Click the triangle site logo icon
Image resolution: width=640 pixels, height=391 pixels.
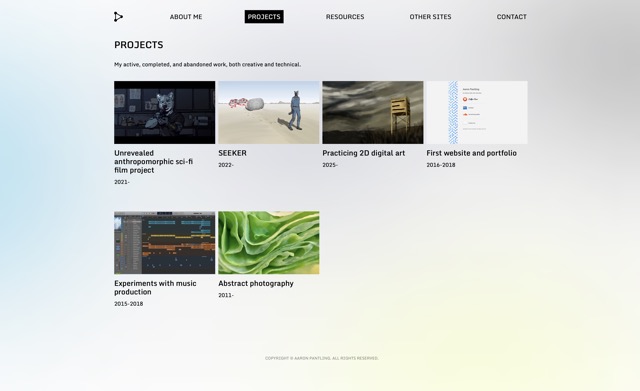[118, 17]
